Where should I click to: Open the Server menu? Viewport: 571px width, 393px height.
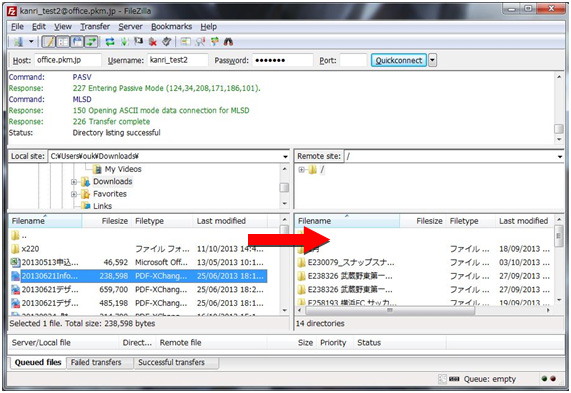(x=130, y=27)
